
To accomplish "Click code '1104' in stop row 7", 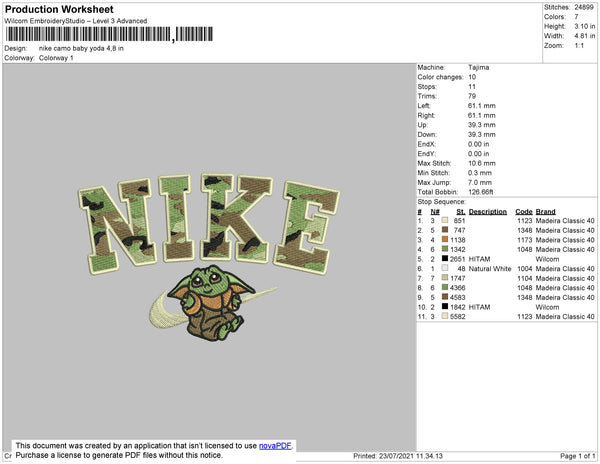I will coord(524,278).
